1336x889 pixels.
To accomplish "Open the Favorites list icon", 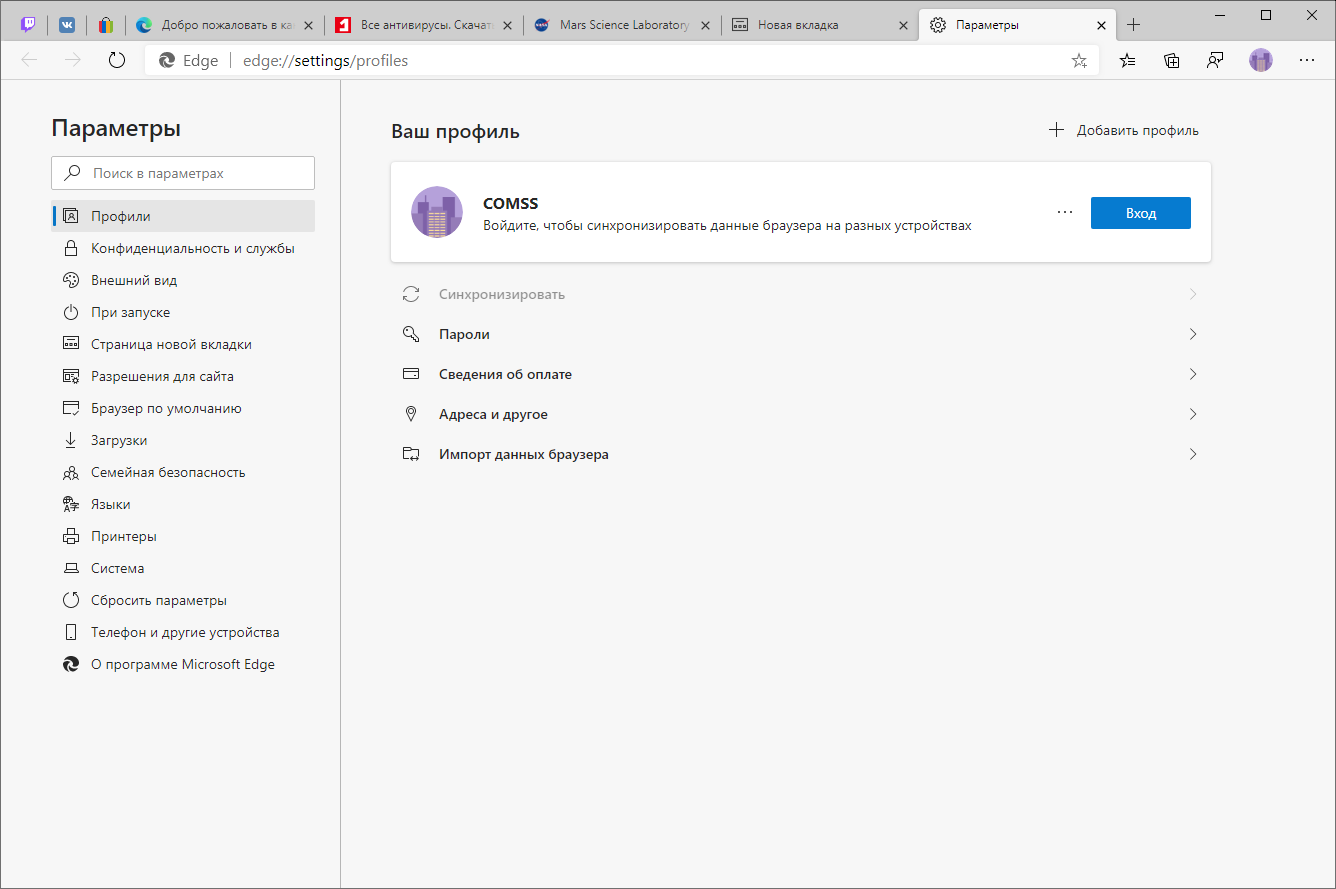I will click(x=1128, y=60).
